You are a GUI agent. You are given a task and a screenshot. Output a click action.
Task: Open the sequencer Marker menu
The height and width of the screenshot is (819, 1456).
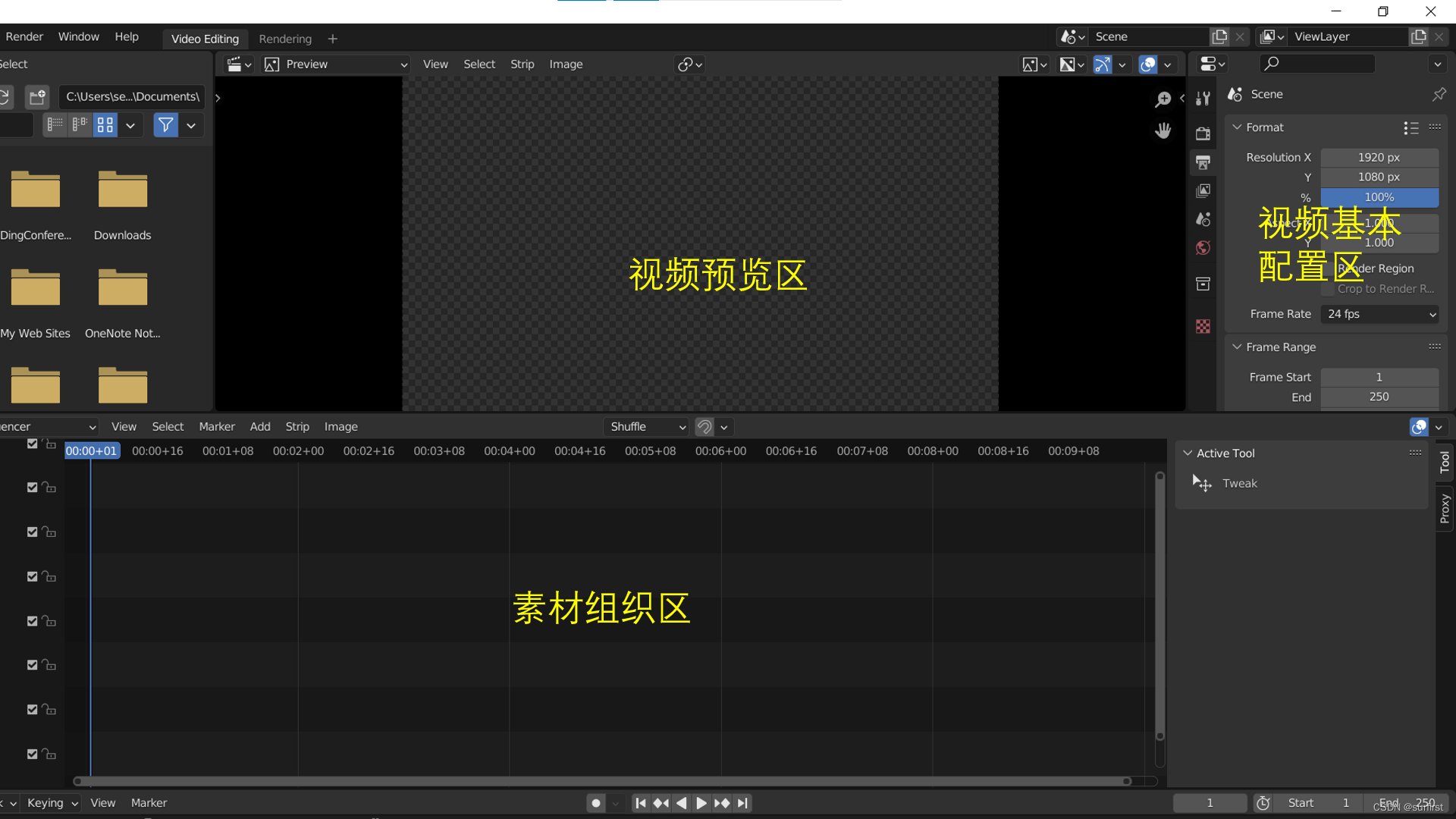217,427
